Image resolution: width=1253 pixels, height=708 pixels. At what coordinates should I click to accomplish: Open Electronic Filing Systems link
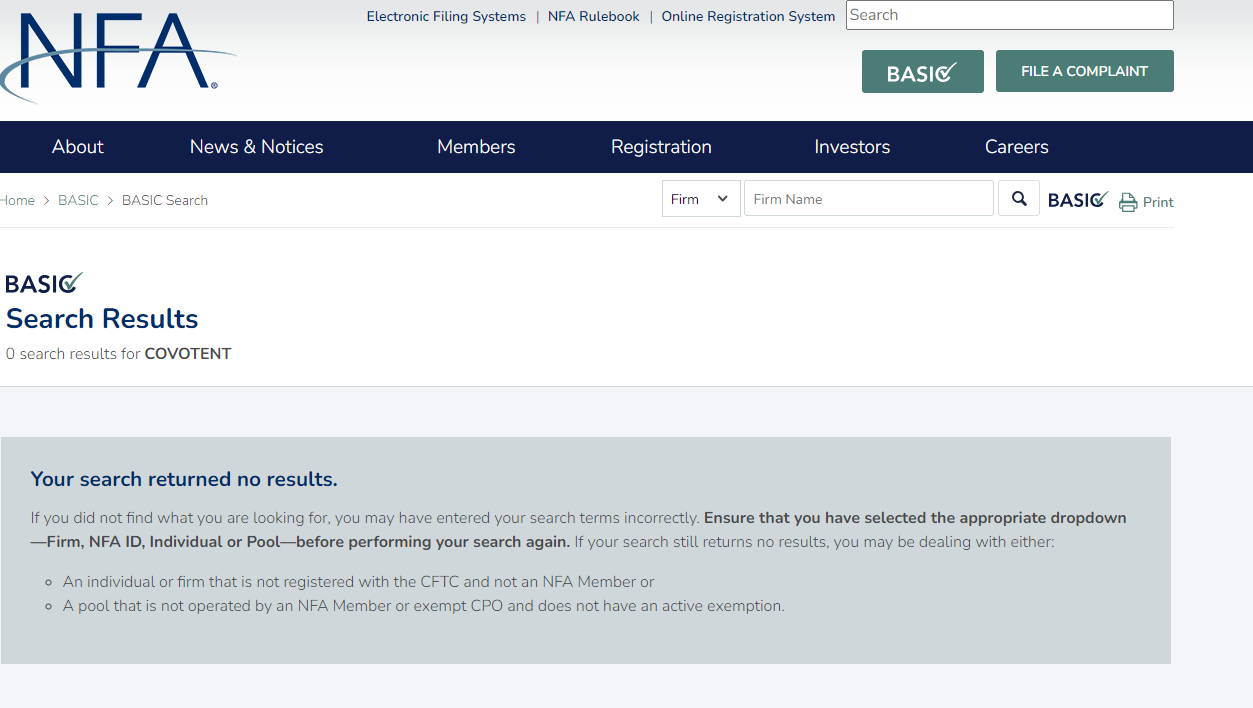pos(446,16)
